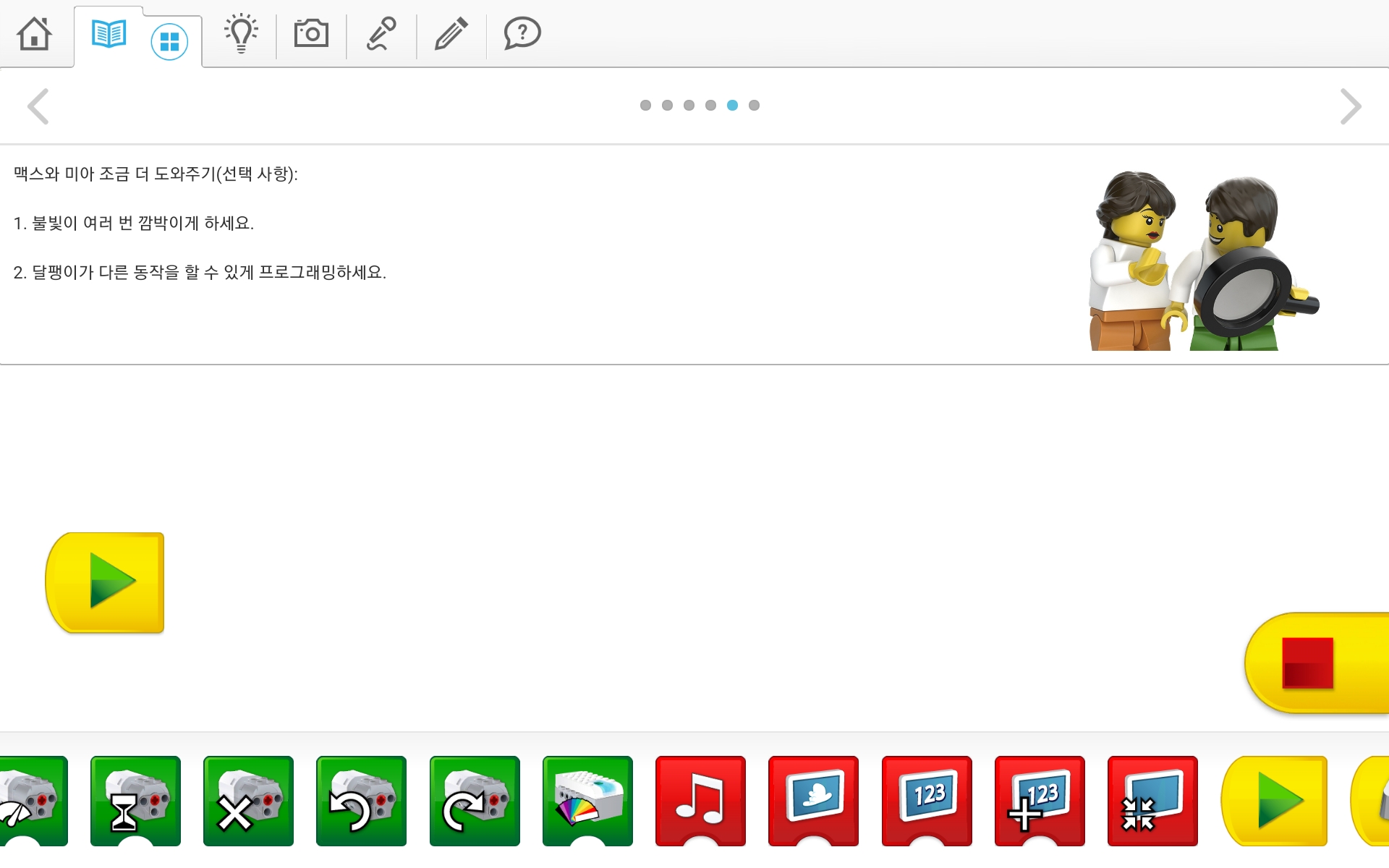The width and height of the screenshot is (1389, 868).
Task: Jump to first page dot
Action: click(x=645, y=106)
